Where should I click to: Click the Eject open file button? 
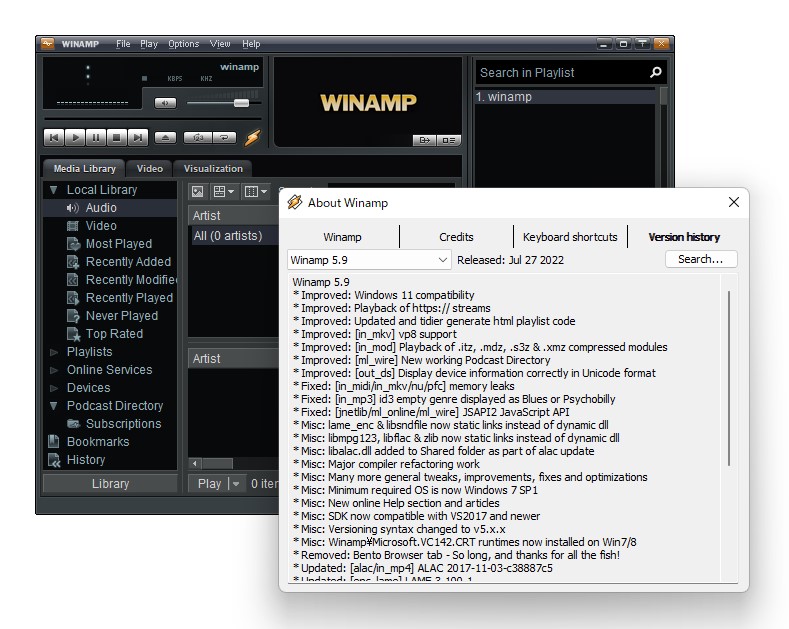[x=165, y=137]
